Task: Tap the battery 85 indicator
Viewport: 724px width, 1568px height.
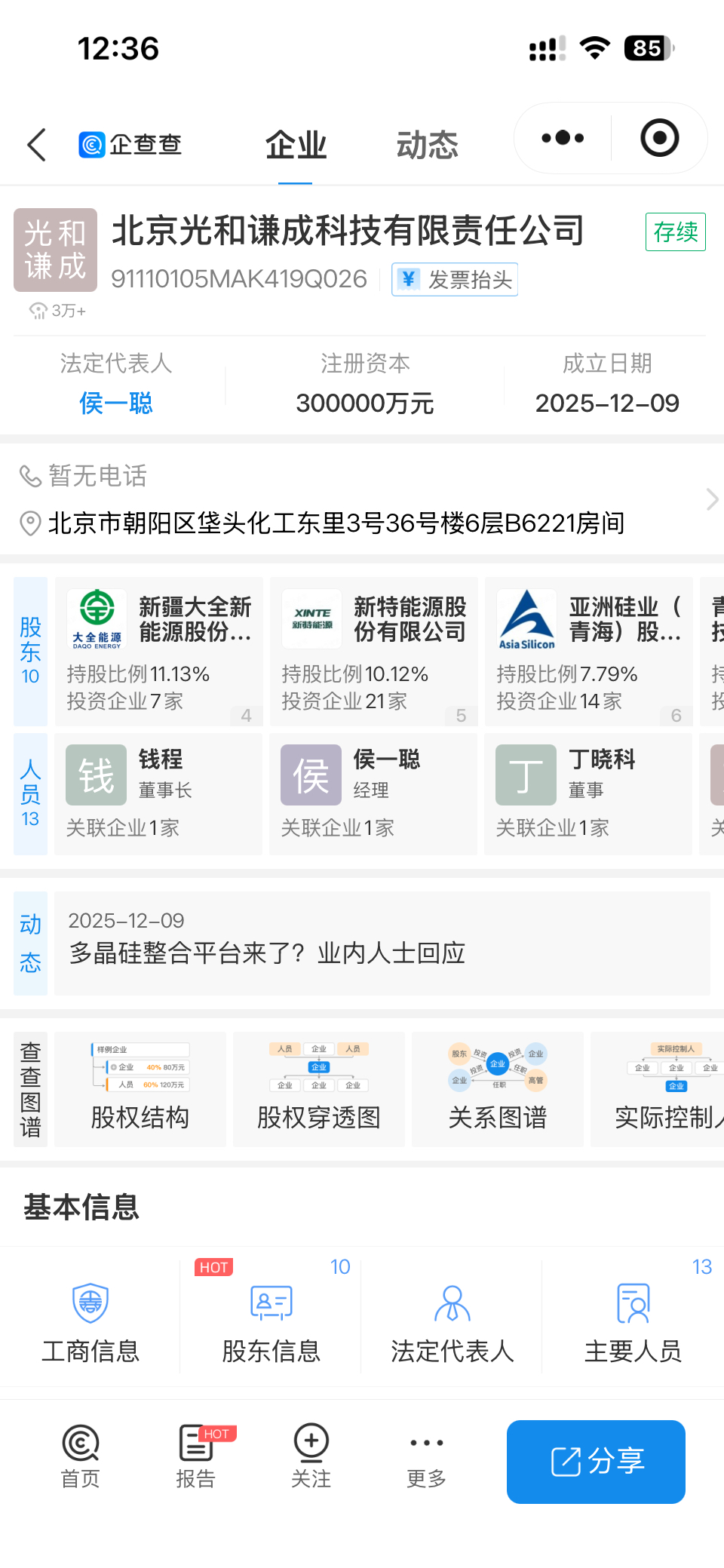Action: [649, 48]
